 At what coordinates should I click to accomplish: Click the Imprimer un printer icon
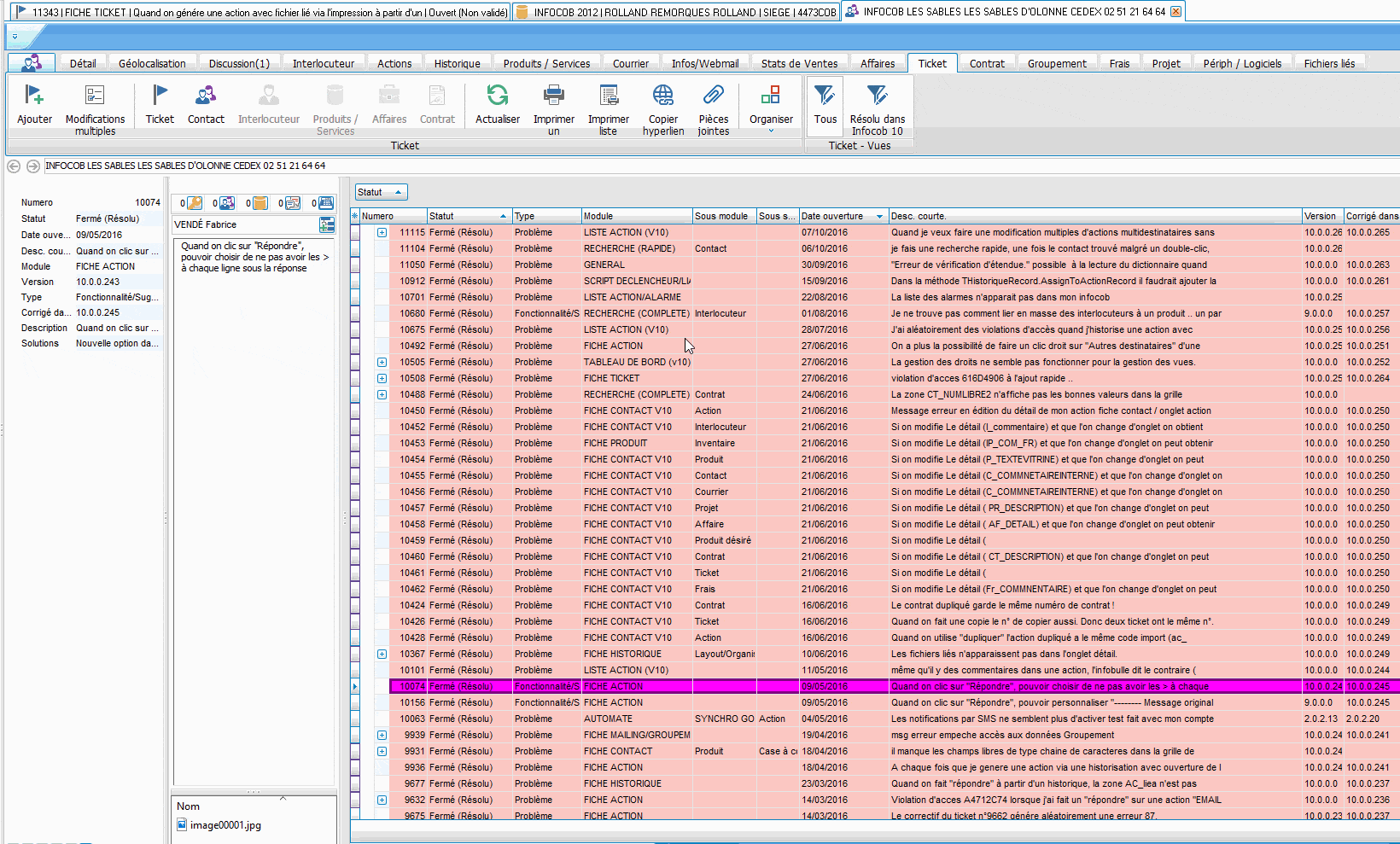click(553, 96)
